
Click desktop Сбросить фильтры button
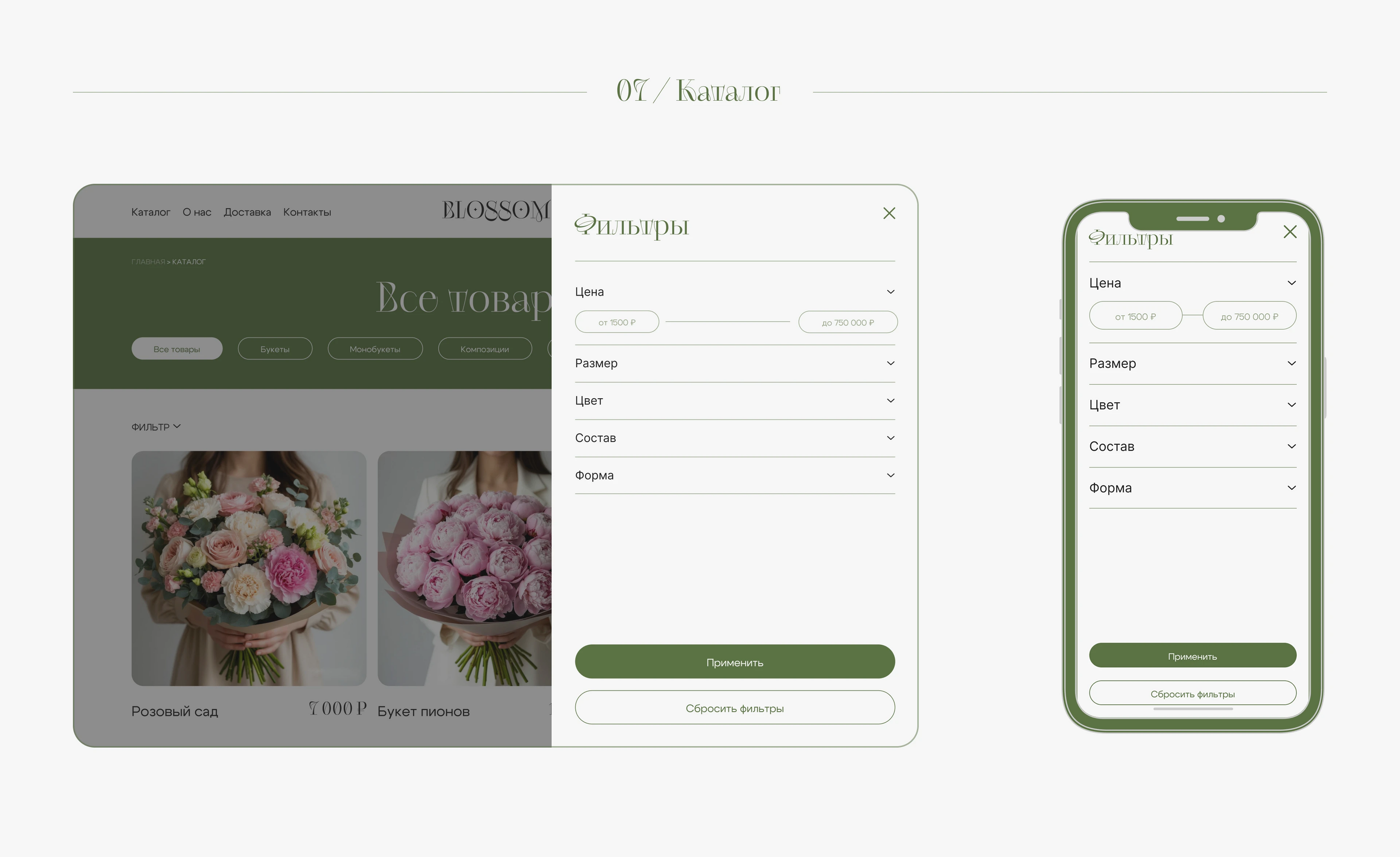pos(735,708)
